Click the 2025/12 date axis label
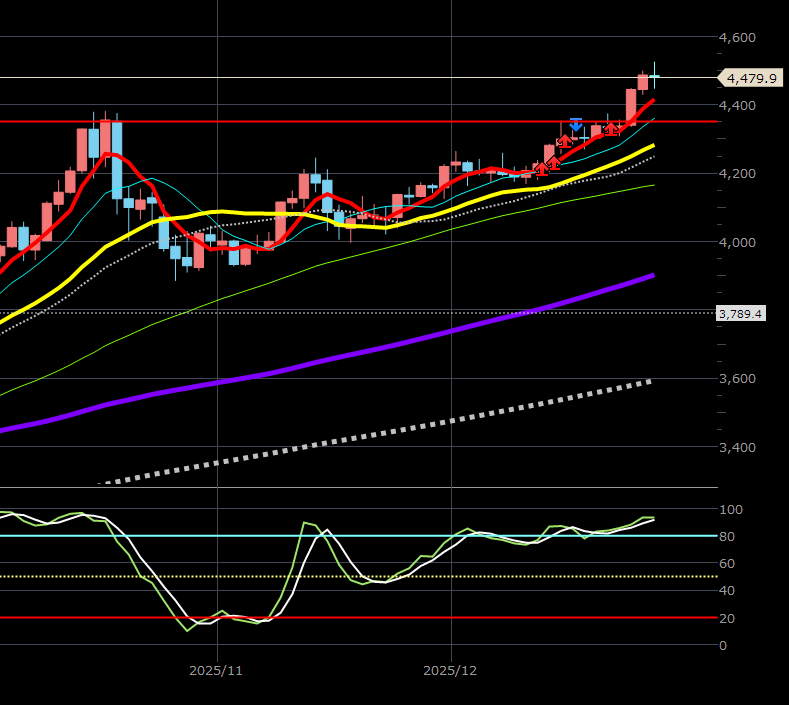The height and width of the screenshot is (705, 789). click(x=451, y=668)
